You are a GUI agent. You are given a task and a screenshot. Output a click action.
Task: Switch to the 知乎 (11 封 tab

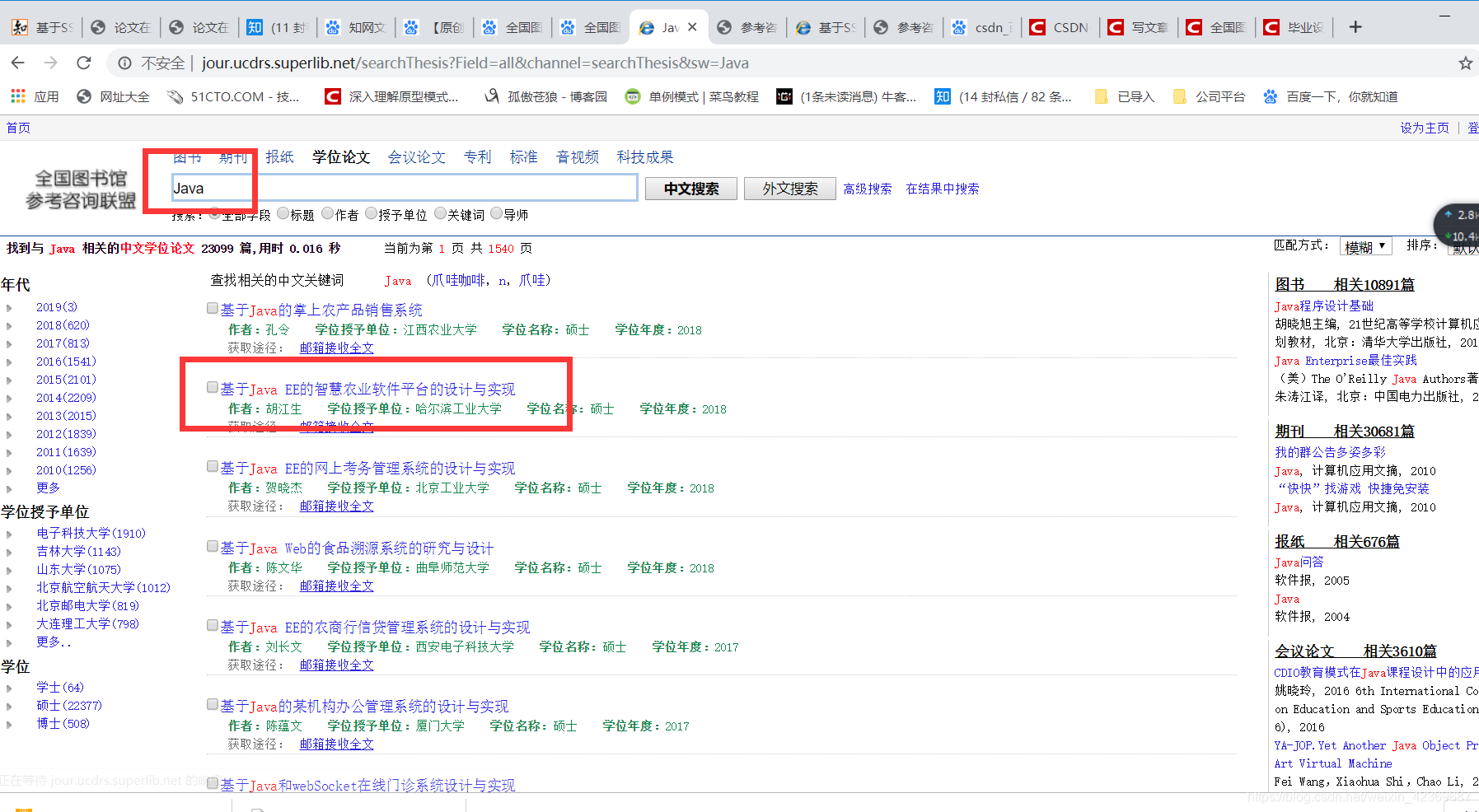(278, 27)
